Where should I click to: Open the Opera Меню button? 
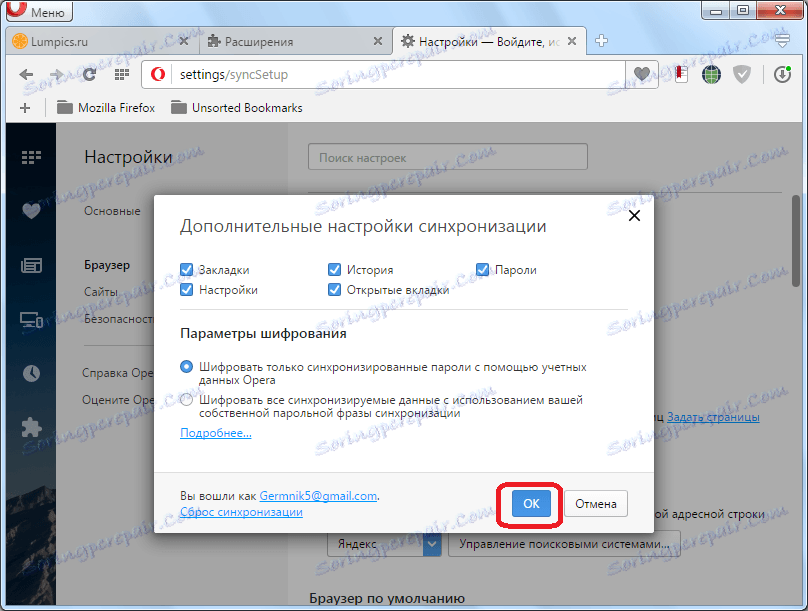pos(39,11)
